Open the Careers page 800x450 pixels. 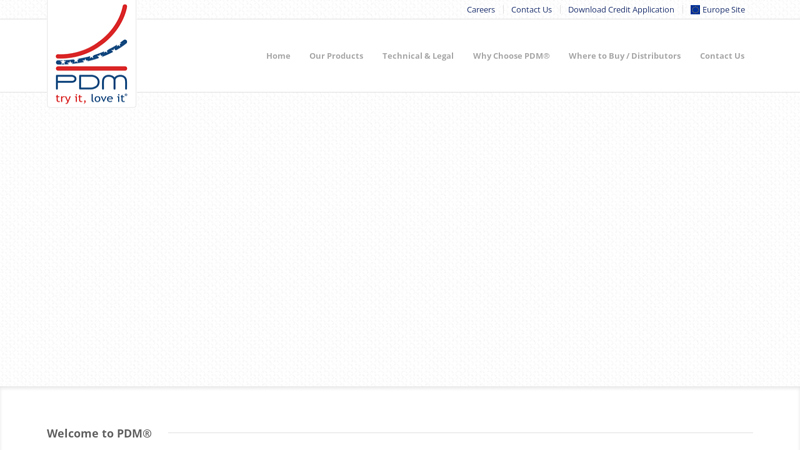tap(480, 10)
